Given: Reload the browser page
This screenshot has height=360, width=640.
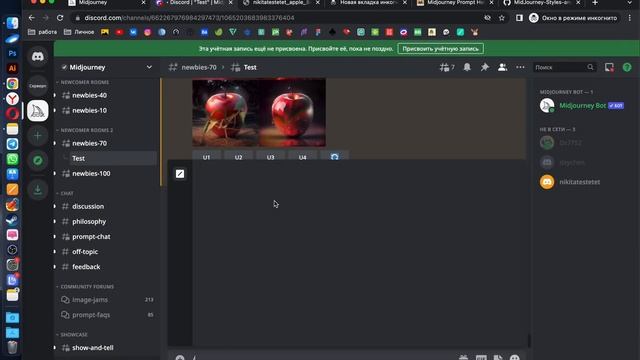Looking at the screenshot, I should [60, 18].
